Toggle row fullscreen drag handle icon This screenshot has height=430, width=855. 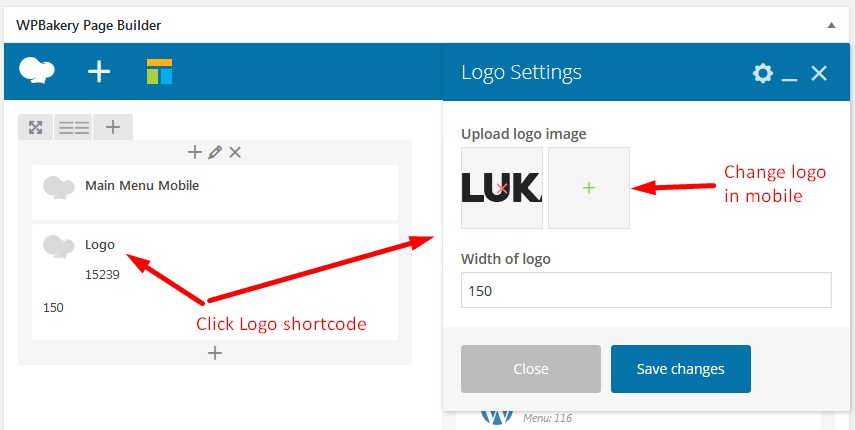click(x=35, y=128)
